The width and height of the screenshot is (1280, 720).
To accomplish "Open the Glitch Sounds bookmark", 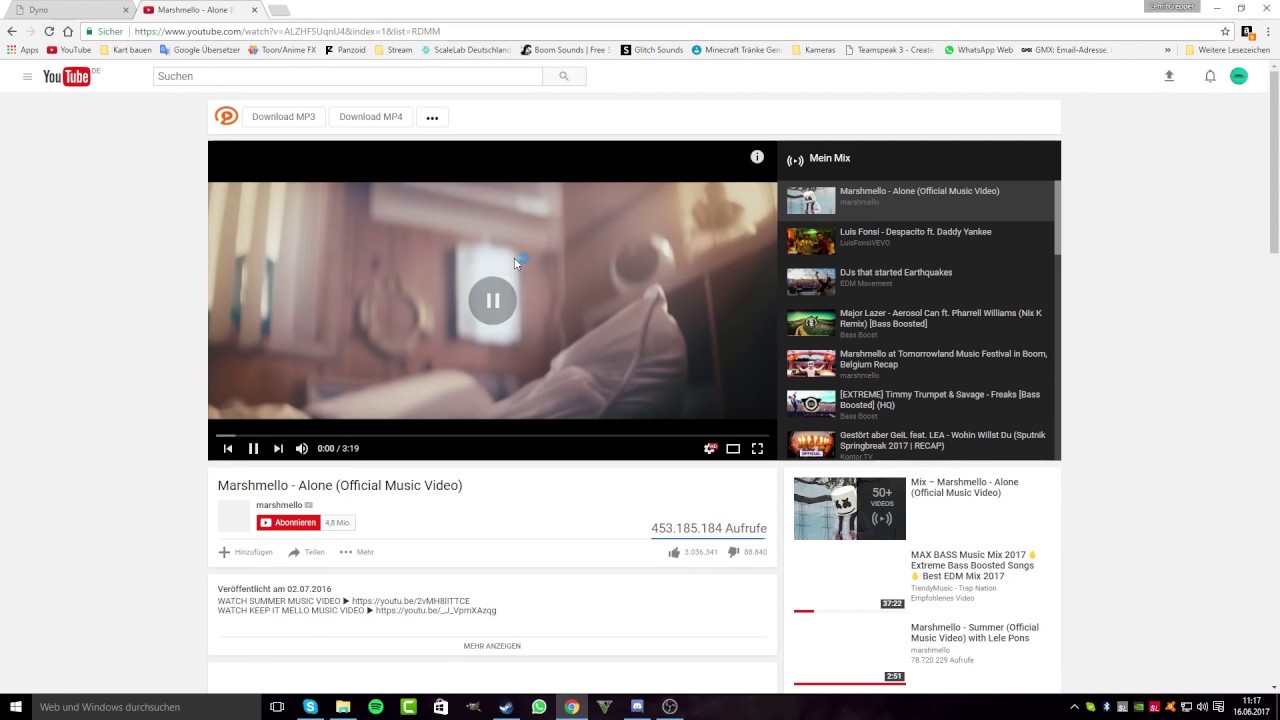I will 652,50.
